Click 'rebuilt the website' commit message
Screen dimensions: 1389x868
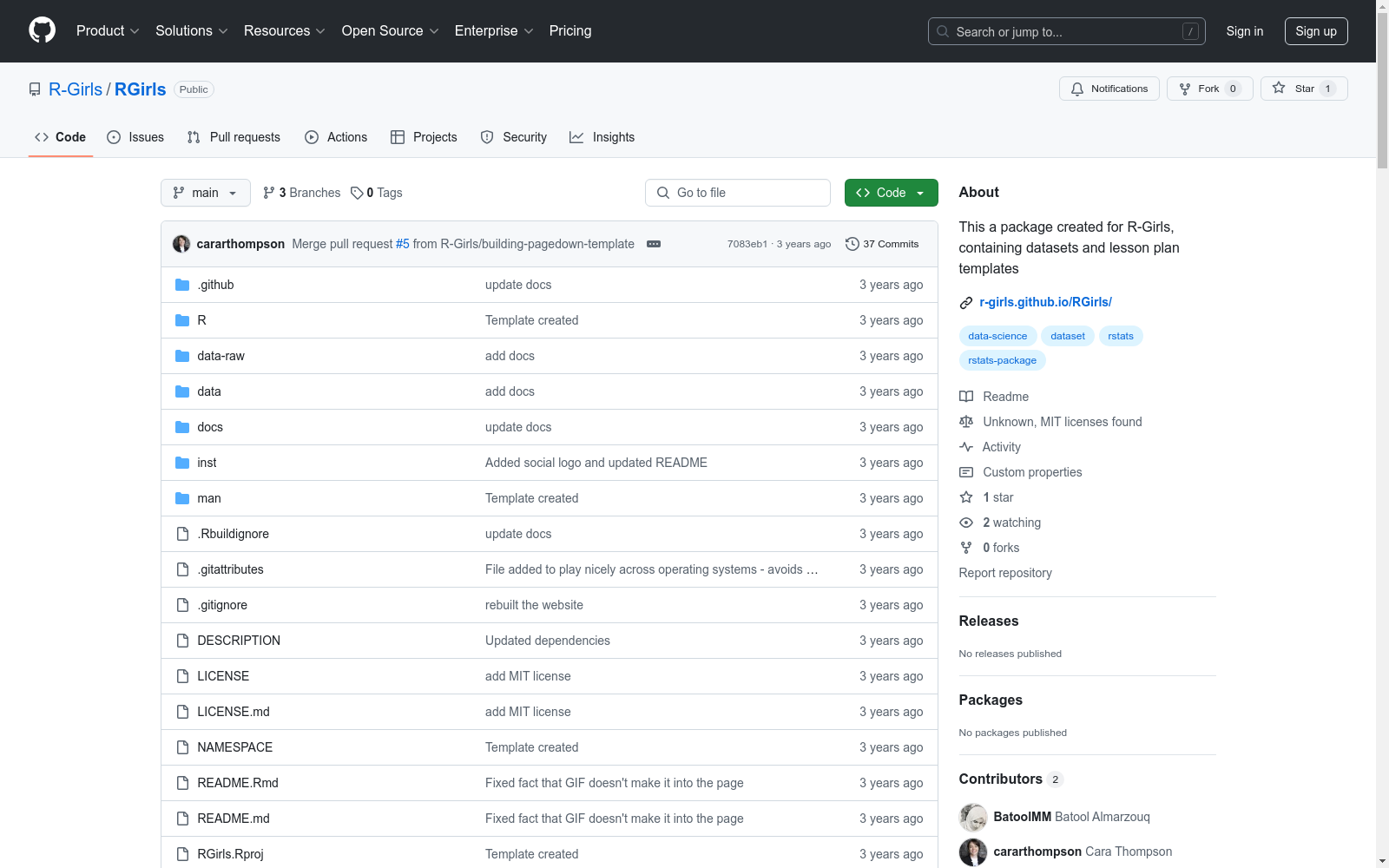[535, 605]
